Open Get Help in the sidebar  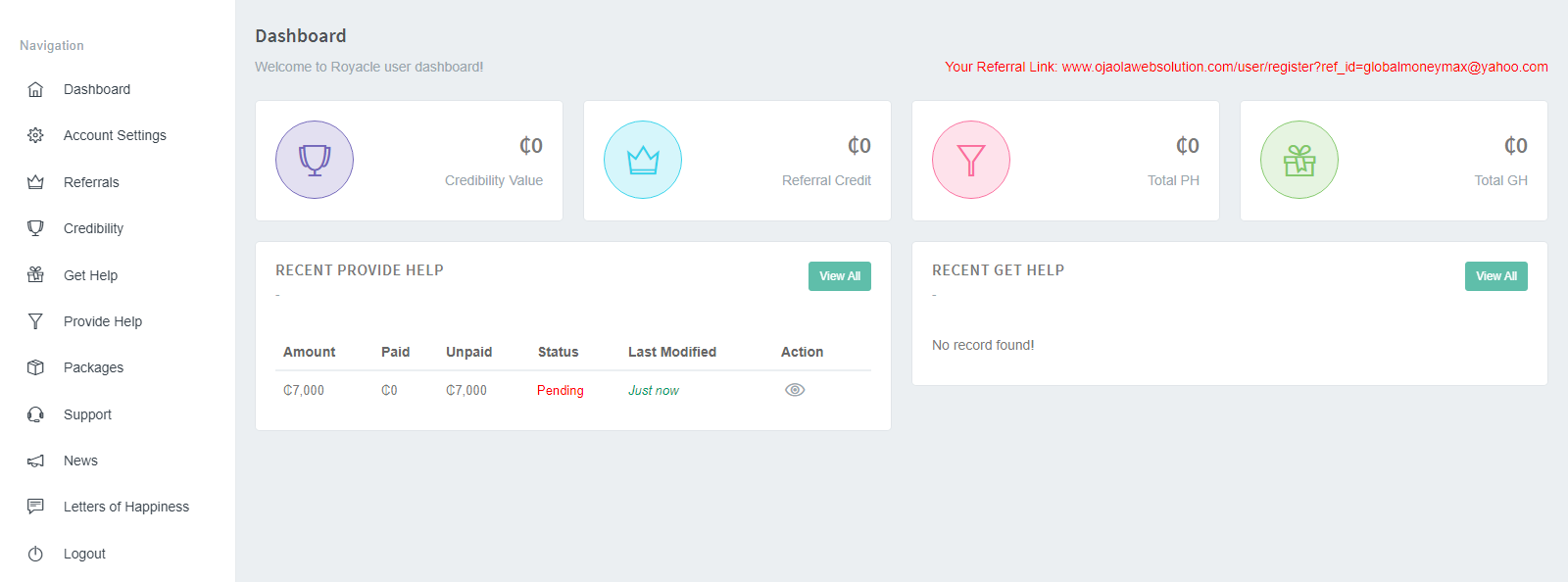pyautogui.click(x=90, y=275)
